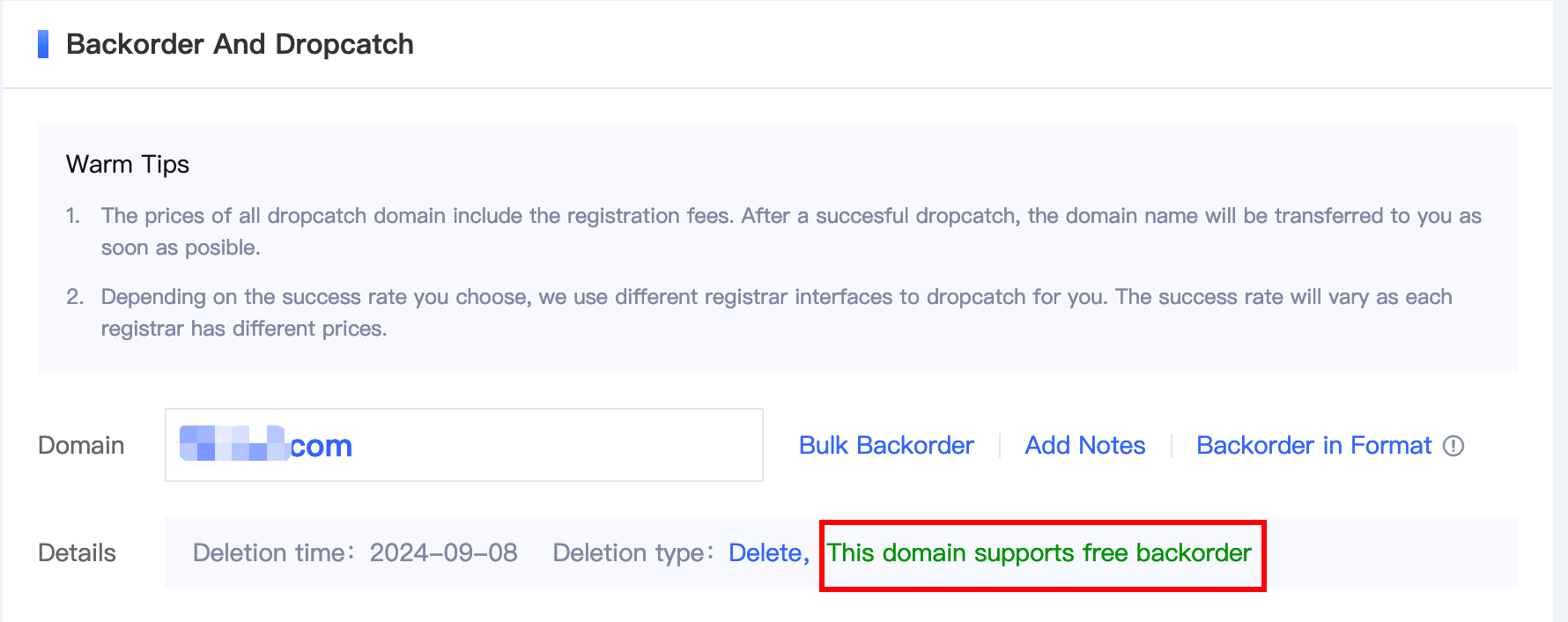Click the Warm Tips heading
The image size is (1568, 622).
coord(128,165)
